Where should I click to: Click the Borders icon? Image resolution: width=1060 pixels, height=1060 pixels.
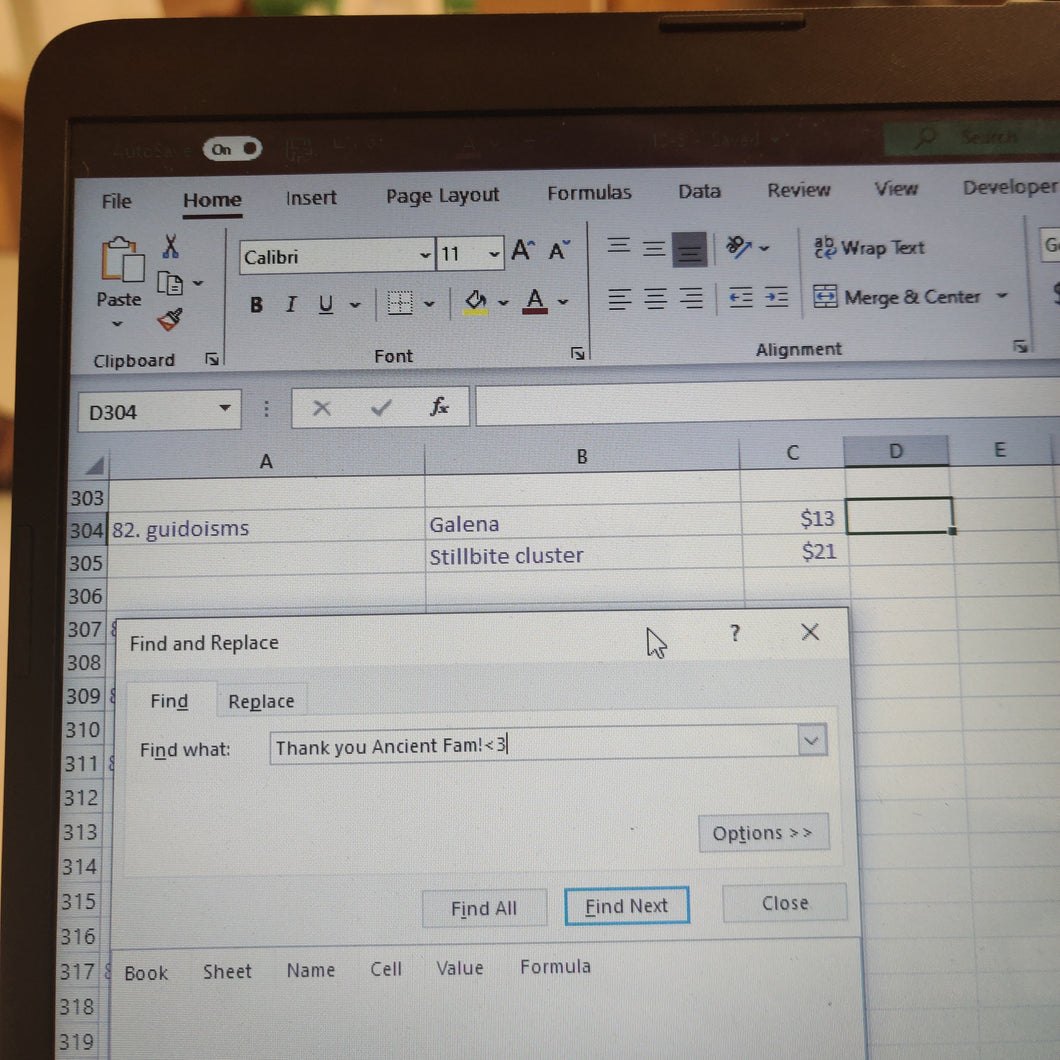(x=400, y=302)
